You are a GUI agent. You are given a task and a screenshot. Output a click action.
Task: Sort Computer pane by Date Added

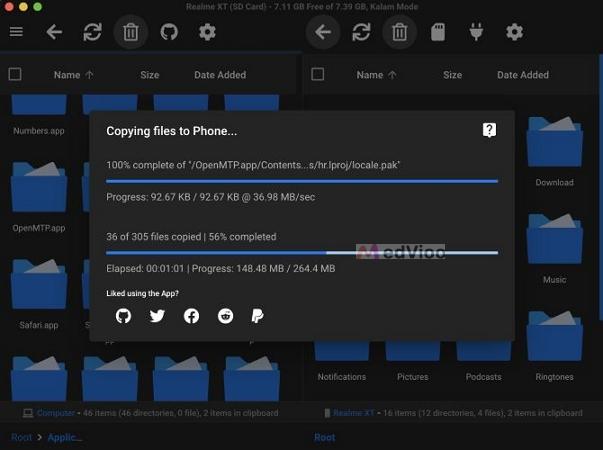[220, 75]
